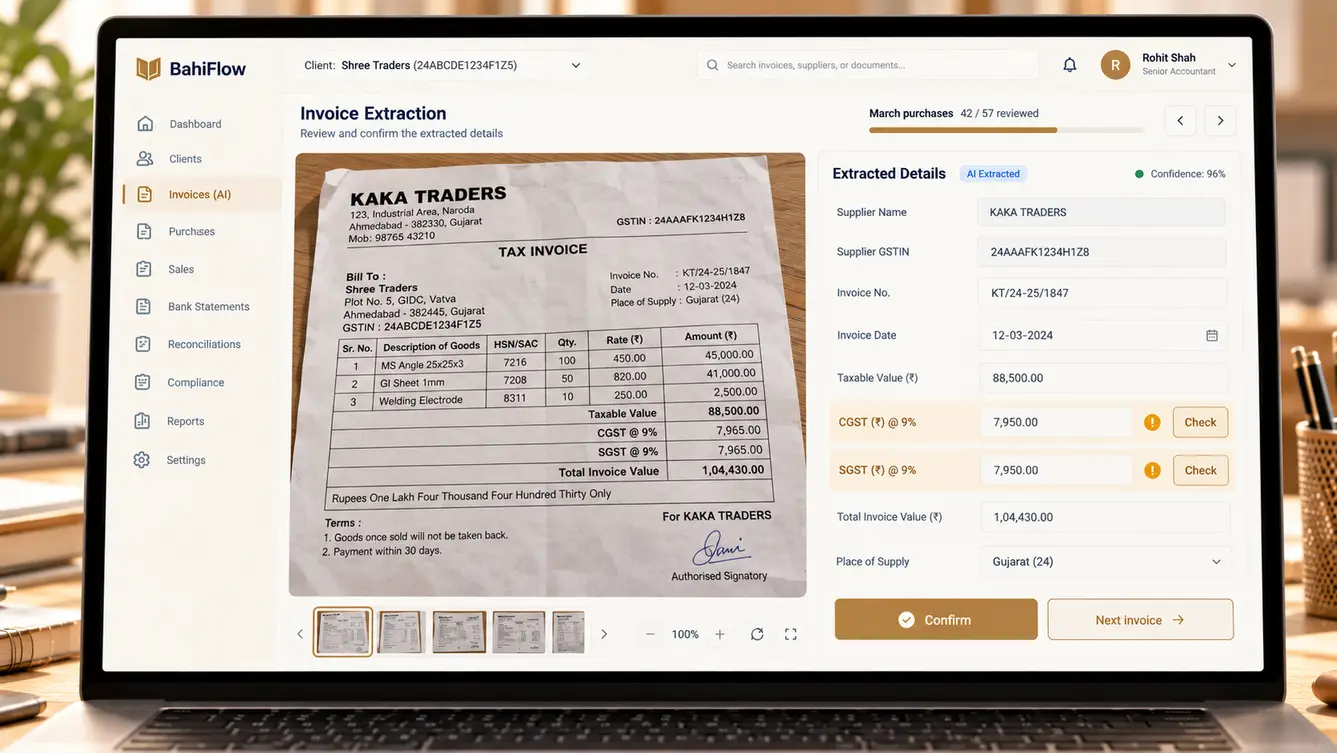Open the notifications bell
This screenshot has width=1337, height=753.
pos(1070,65)
